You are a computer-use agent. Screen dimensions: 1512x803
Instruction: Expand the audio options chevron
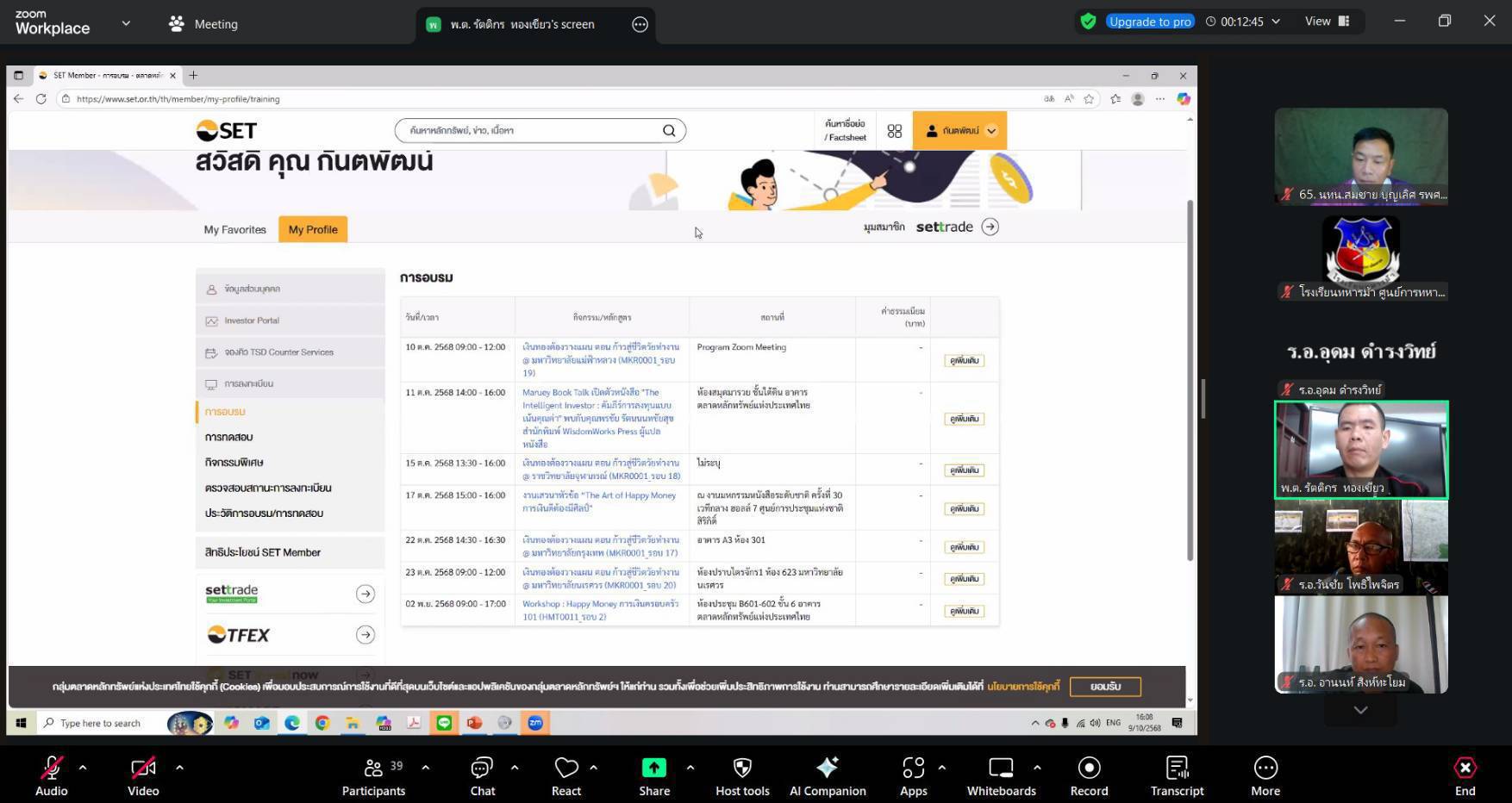click(83, 767)
